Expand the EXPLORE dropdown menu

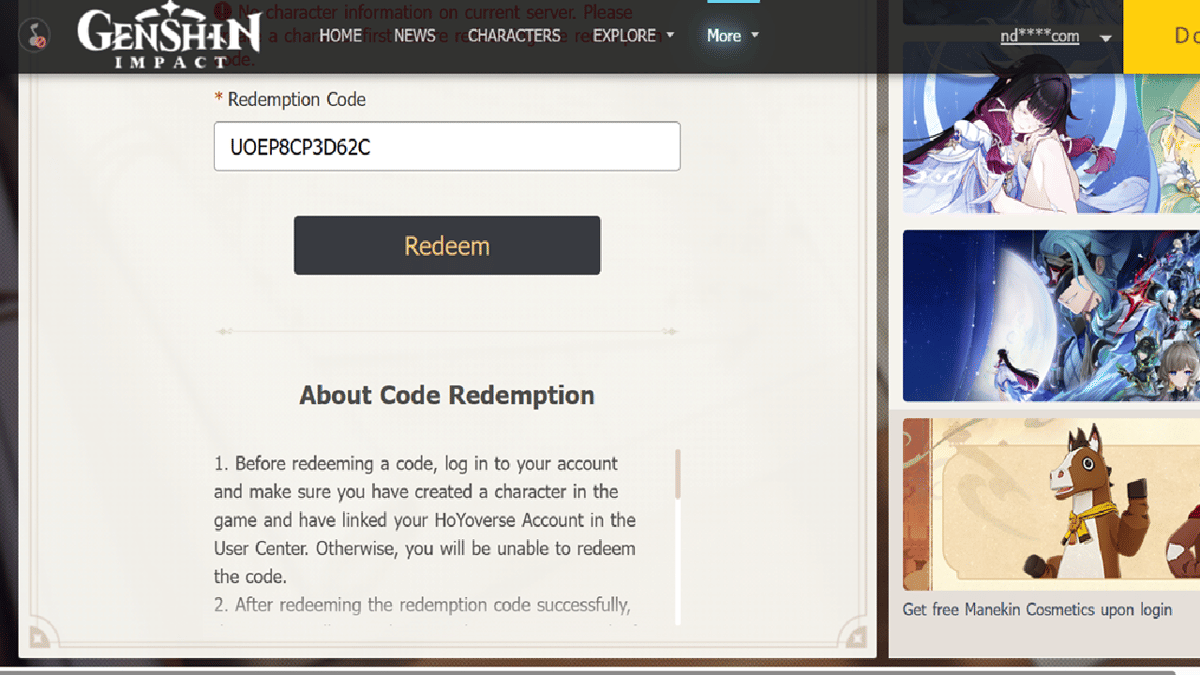tap(632, 35)
